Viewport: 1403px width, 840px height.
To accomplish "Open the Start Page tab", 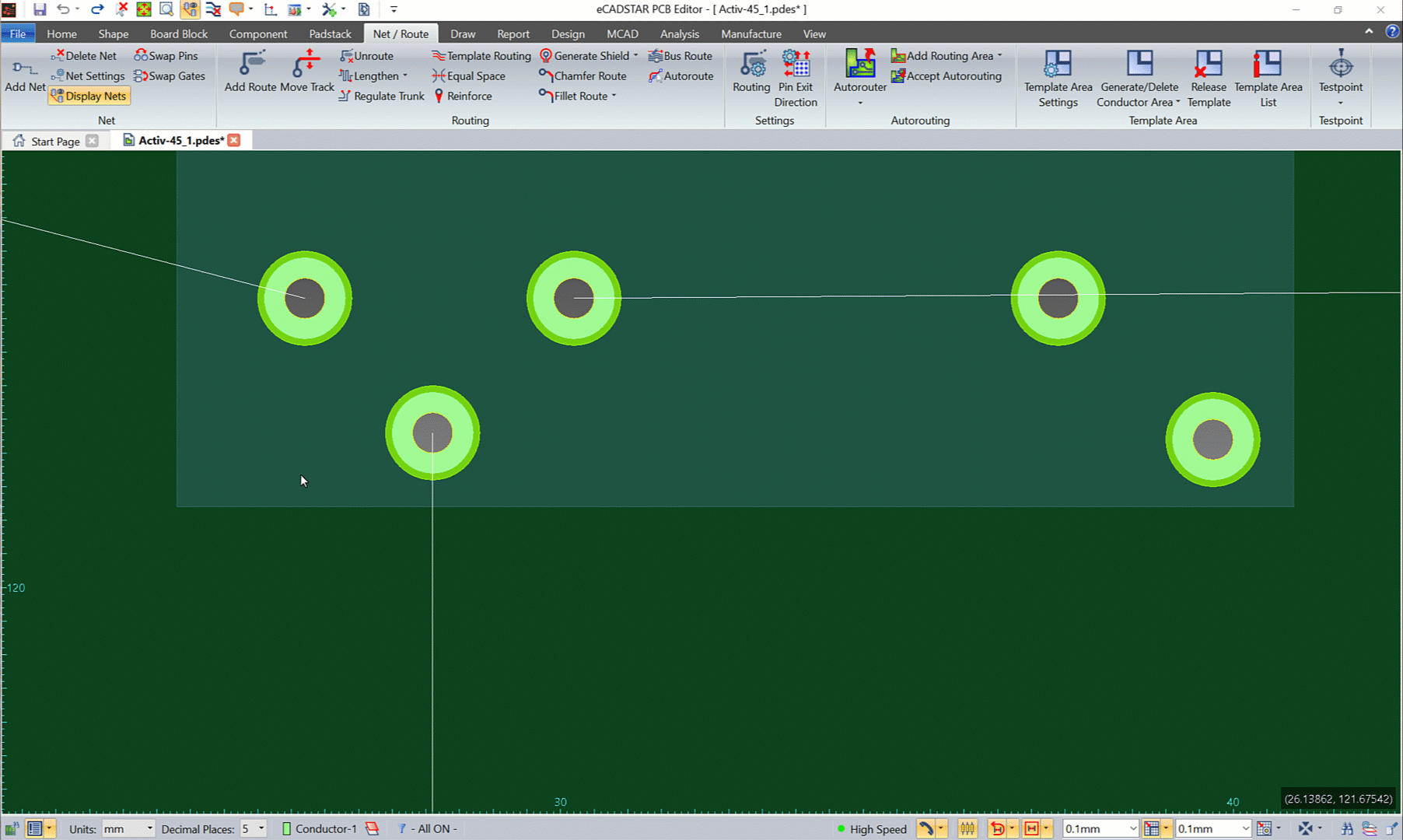I will (x=54, y=141).
